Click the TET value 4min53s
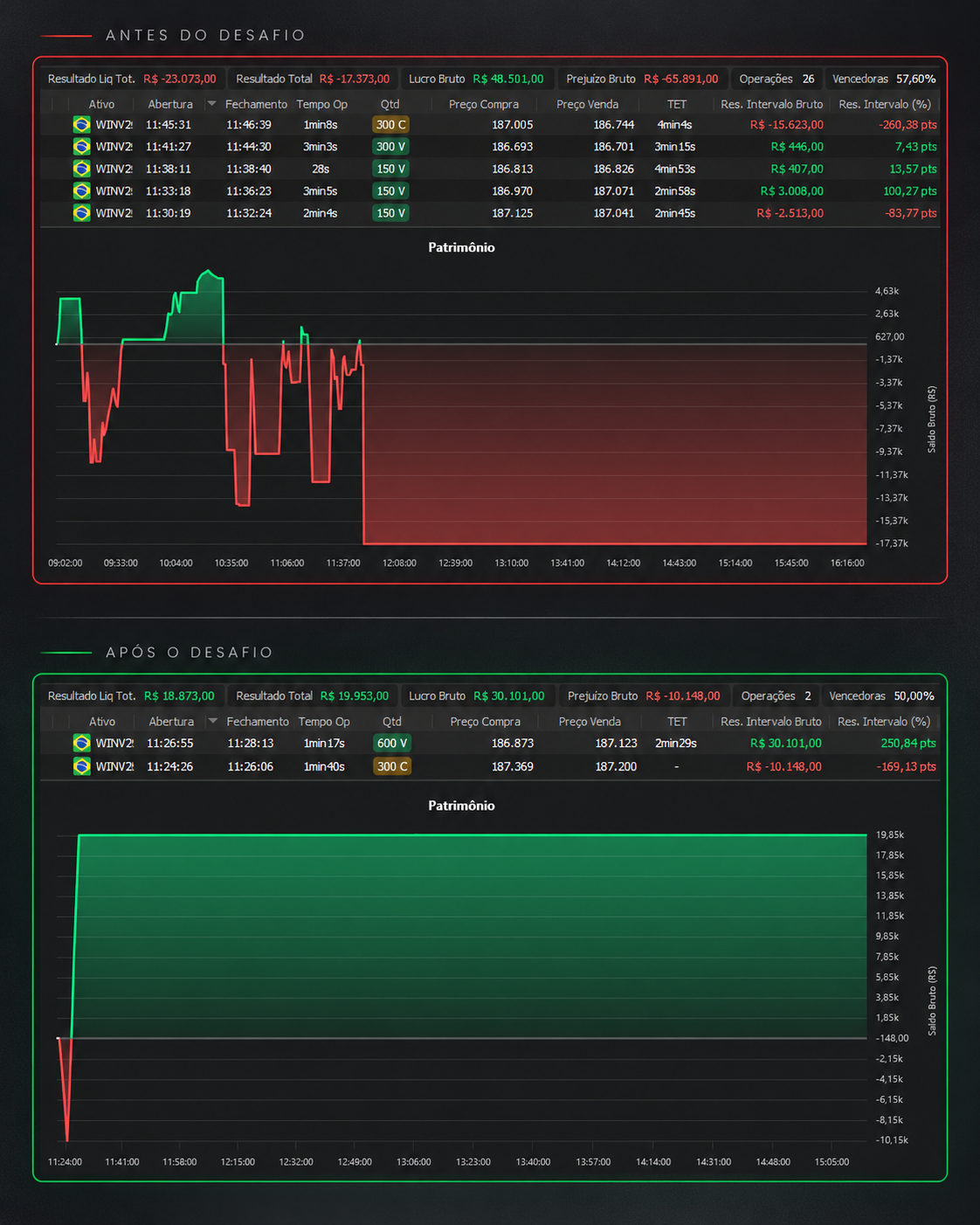 675,169
